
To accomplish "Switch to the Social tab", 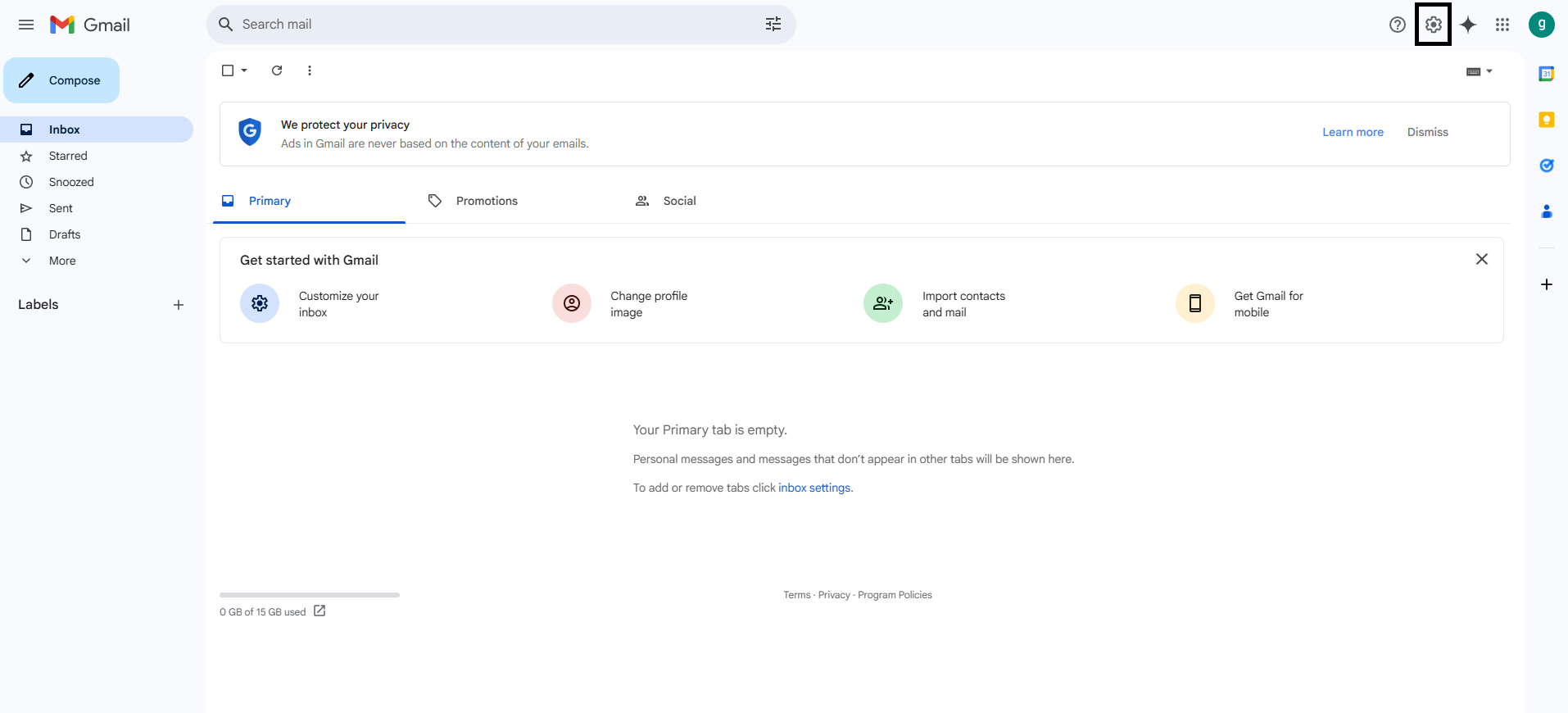I will 678,201.
